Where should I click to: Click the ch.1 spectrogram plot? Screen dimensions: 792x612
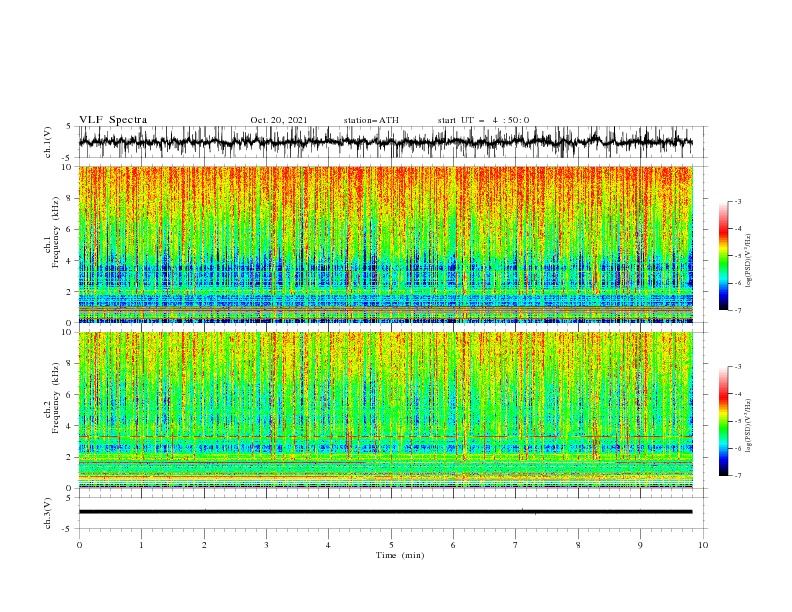(386, 244)
